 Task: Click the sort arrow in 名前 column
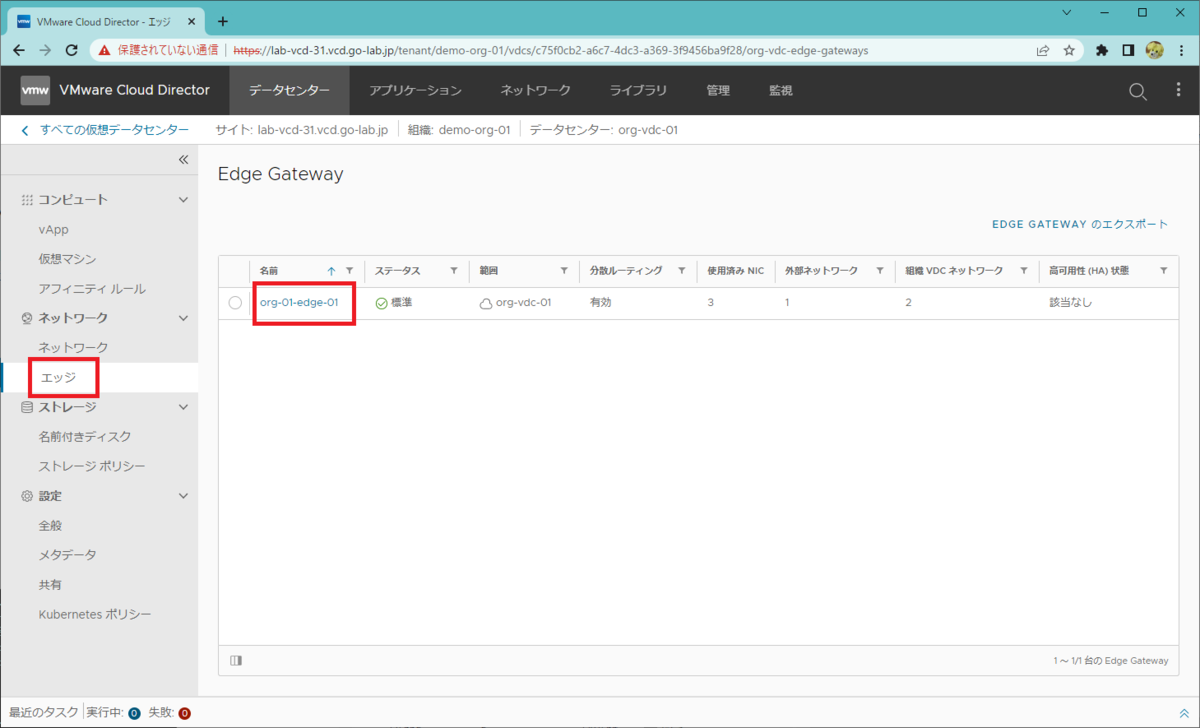click(x=331, y=271)
